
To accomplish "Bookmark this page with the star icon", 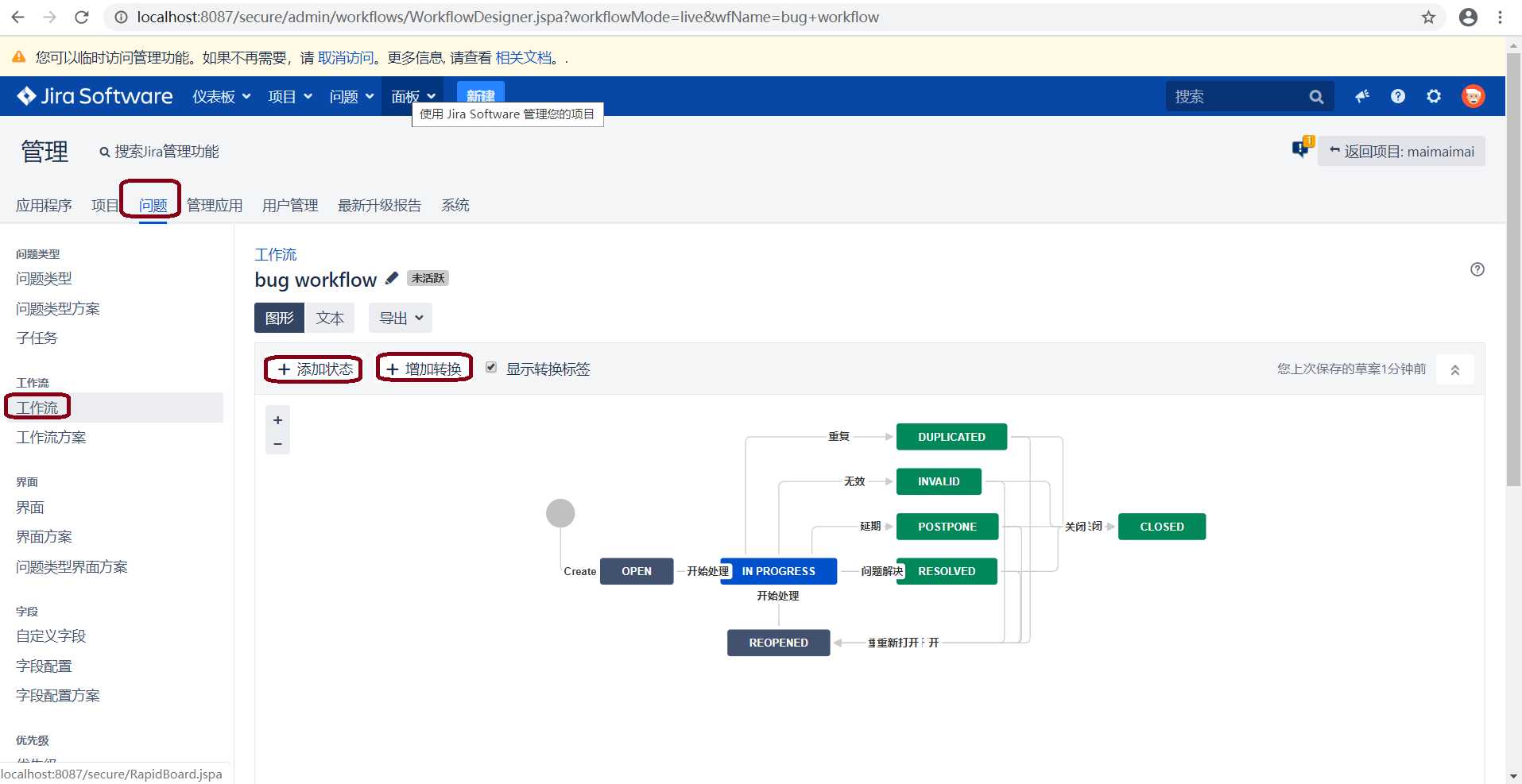I will pyautogui.click(x=1428, y=17).
